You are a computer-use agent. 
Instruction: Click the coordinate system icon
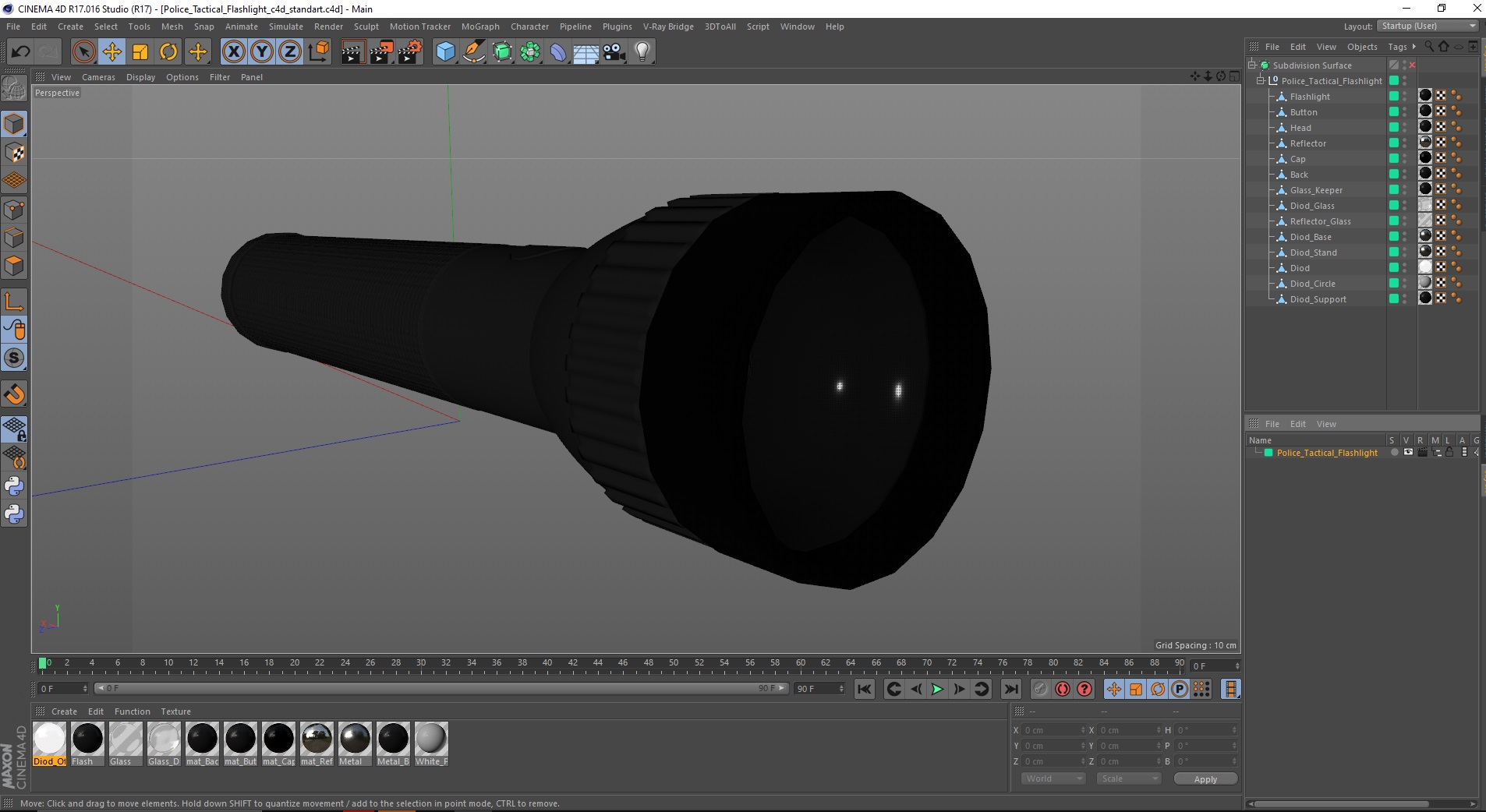318,52
